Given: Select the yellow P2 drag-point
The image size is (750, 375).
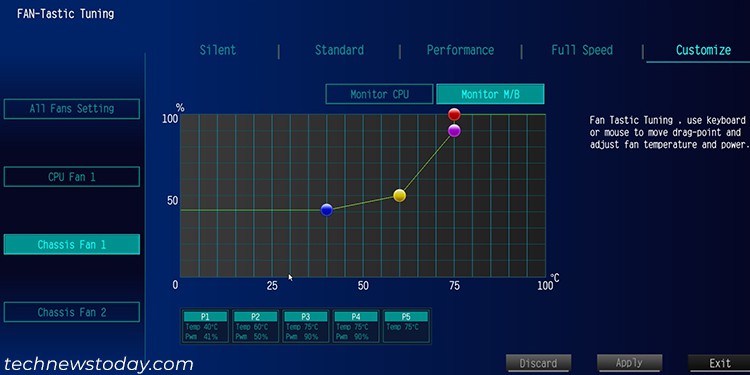Looking at the screenshot, I should click(399, 195).
